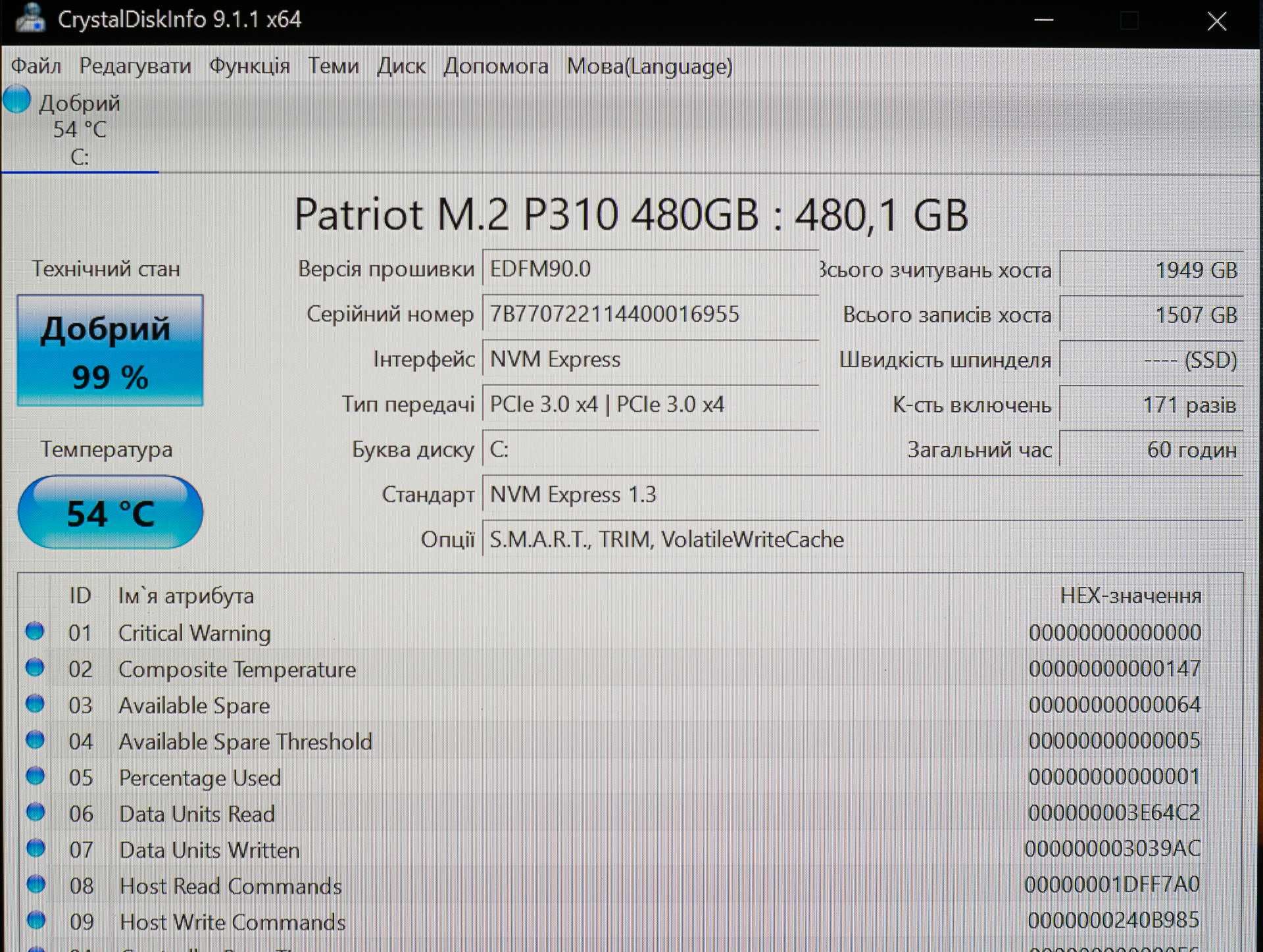Click the 54 °C temperature button
The width and height of the screenshot is (1263, 952).
coord(110,513)
